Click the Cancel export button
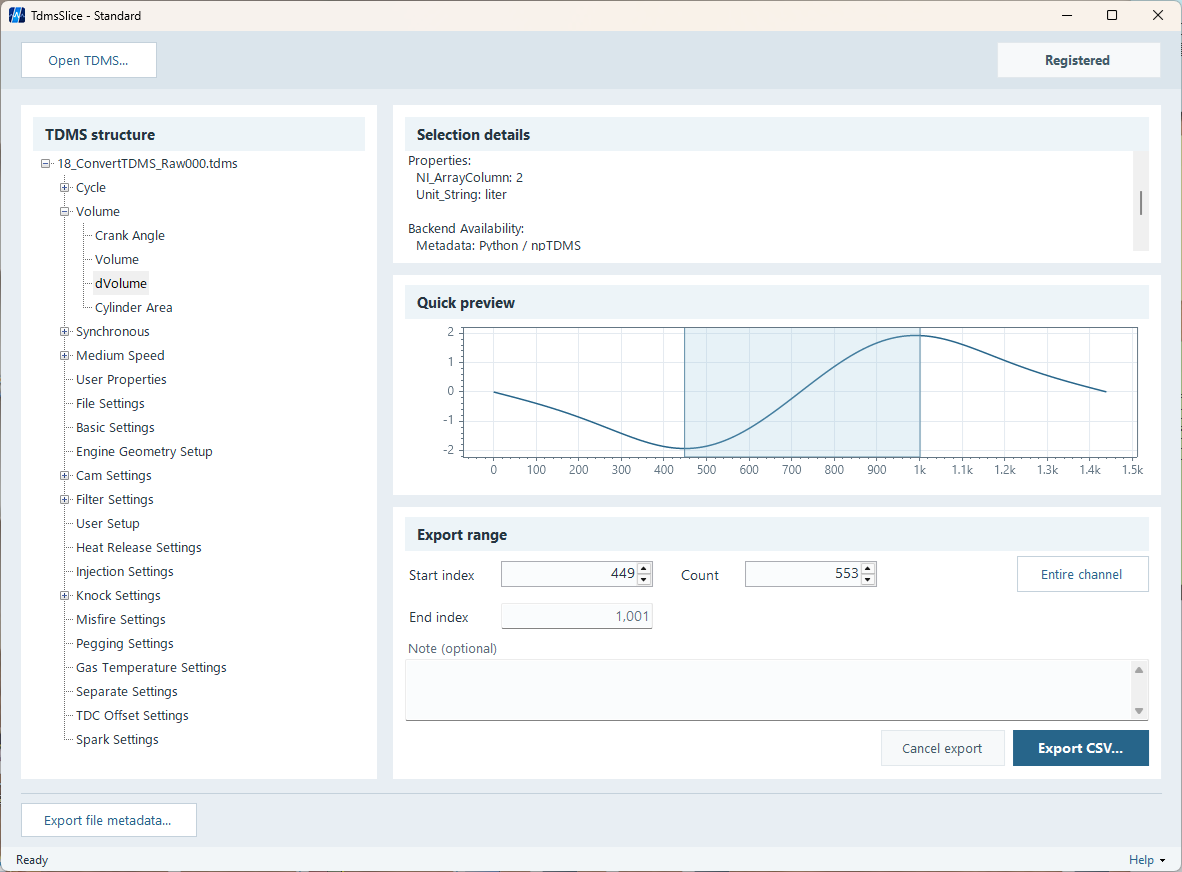Viewport: 1182px width, 872px height. 942,748
